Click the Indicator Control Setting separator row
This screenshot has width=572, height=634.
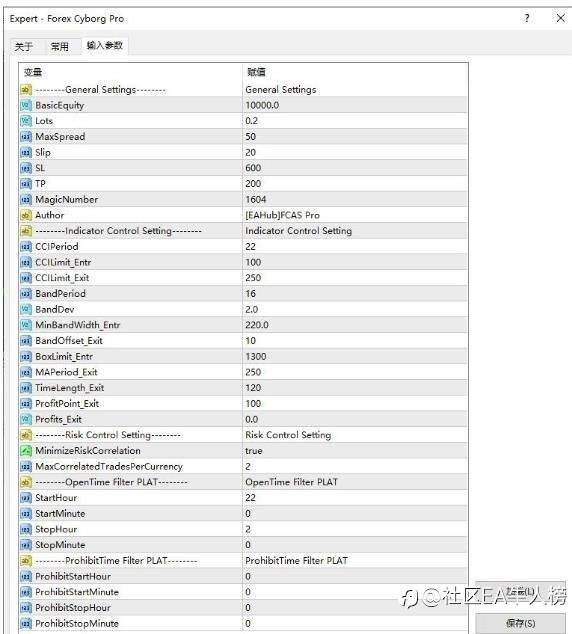click(x=243, y=231)
